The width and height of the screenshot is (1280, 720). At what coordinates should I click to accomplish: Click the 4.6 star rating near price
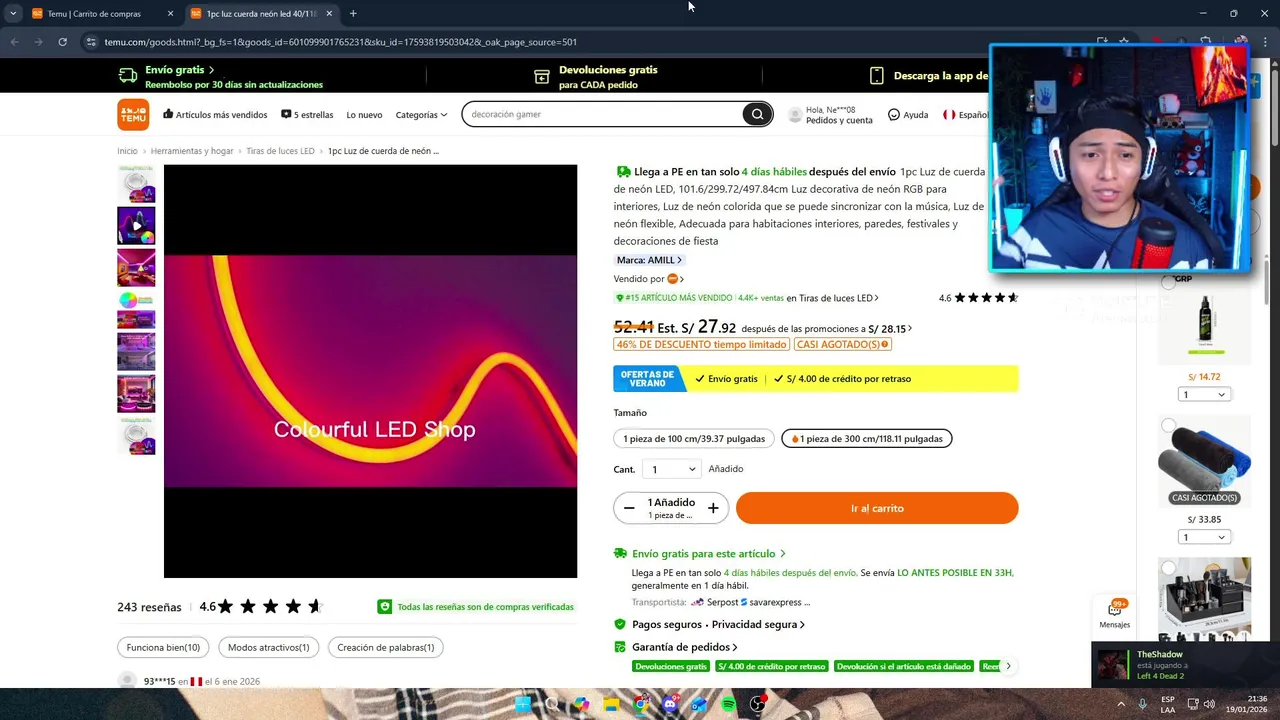click(x=978, y=298)
